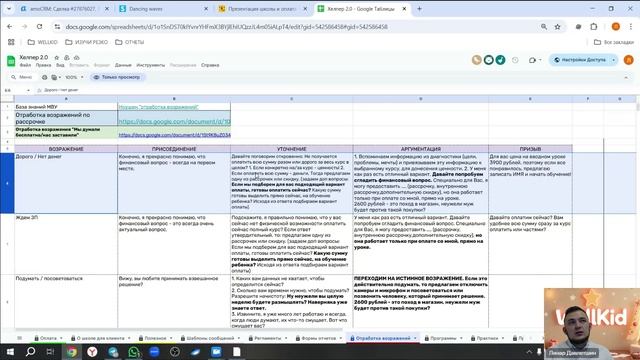
Task: Open the Справка menu
Action: tap(210, 65)
